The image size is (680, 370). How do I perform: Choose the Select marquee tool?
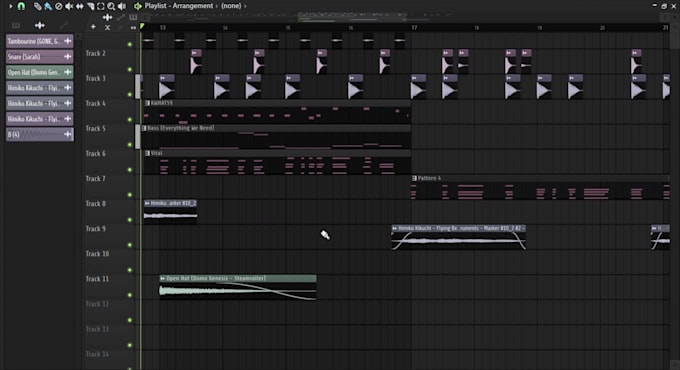coord(101,6)
